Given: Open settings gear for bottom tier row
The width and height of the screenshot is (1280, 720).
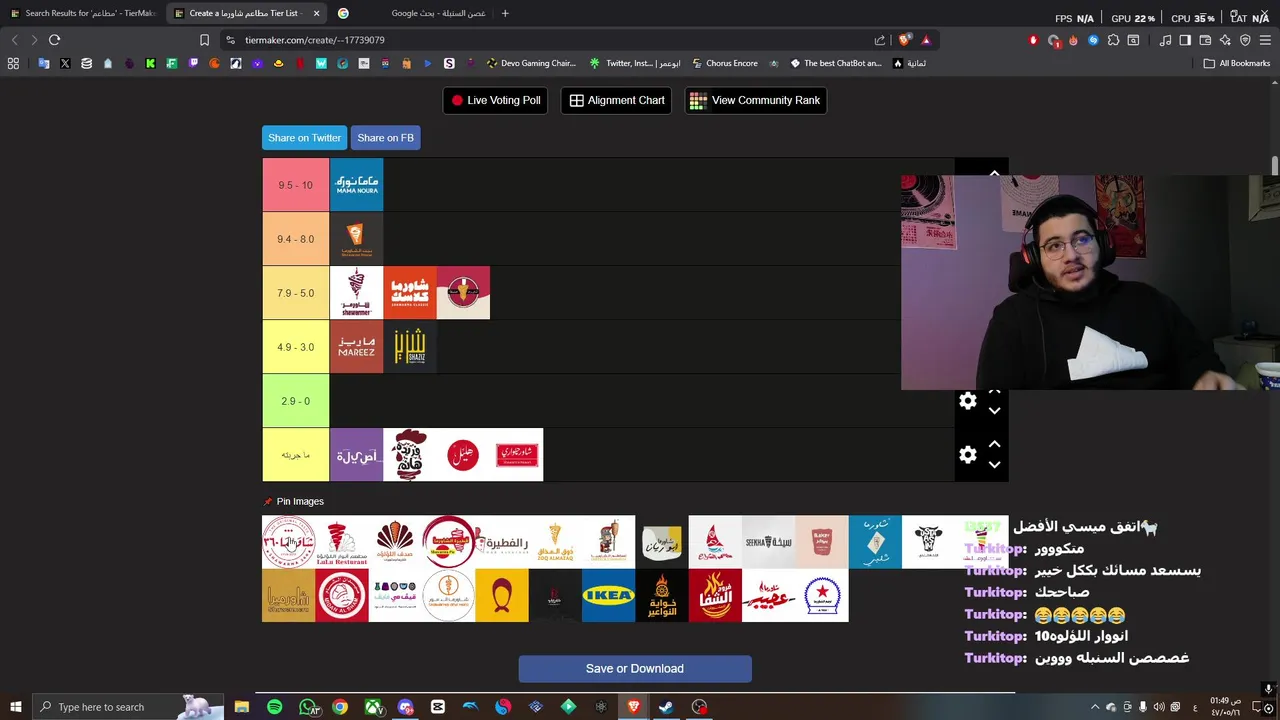Looking at the screenshot, I should pos(968,455).
